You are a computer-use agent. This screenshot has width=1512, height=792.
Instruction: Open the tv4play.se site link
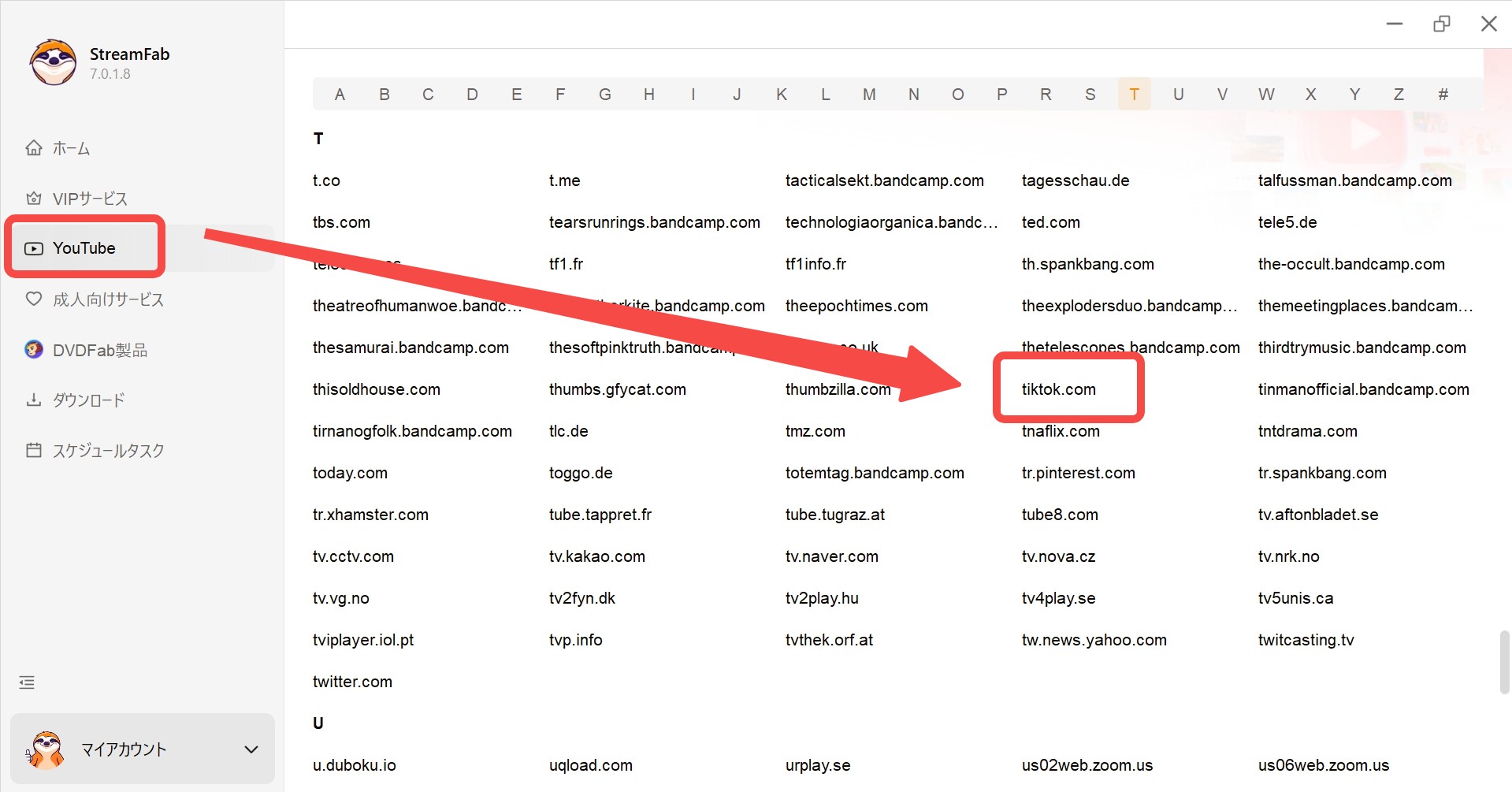click(1058, 598)
